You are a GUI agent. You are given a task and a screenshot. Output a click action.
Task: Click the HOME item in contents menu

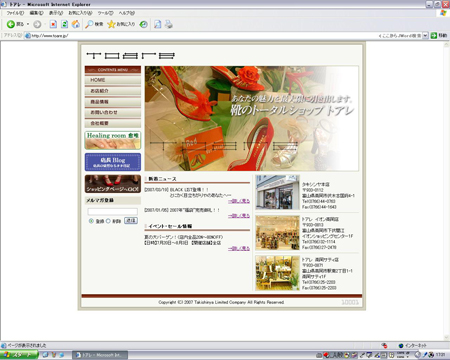(x=113, y=80)
